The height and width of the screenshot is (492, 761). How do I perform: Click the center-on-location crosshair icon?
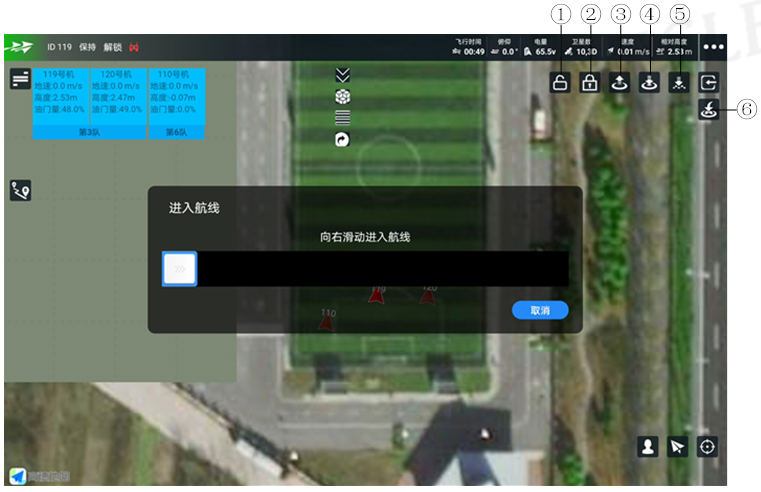708,447
